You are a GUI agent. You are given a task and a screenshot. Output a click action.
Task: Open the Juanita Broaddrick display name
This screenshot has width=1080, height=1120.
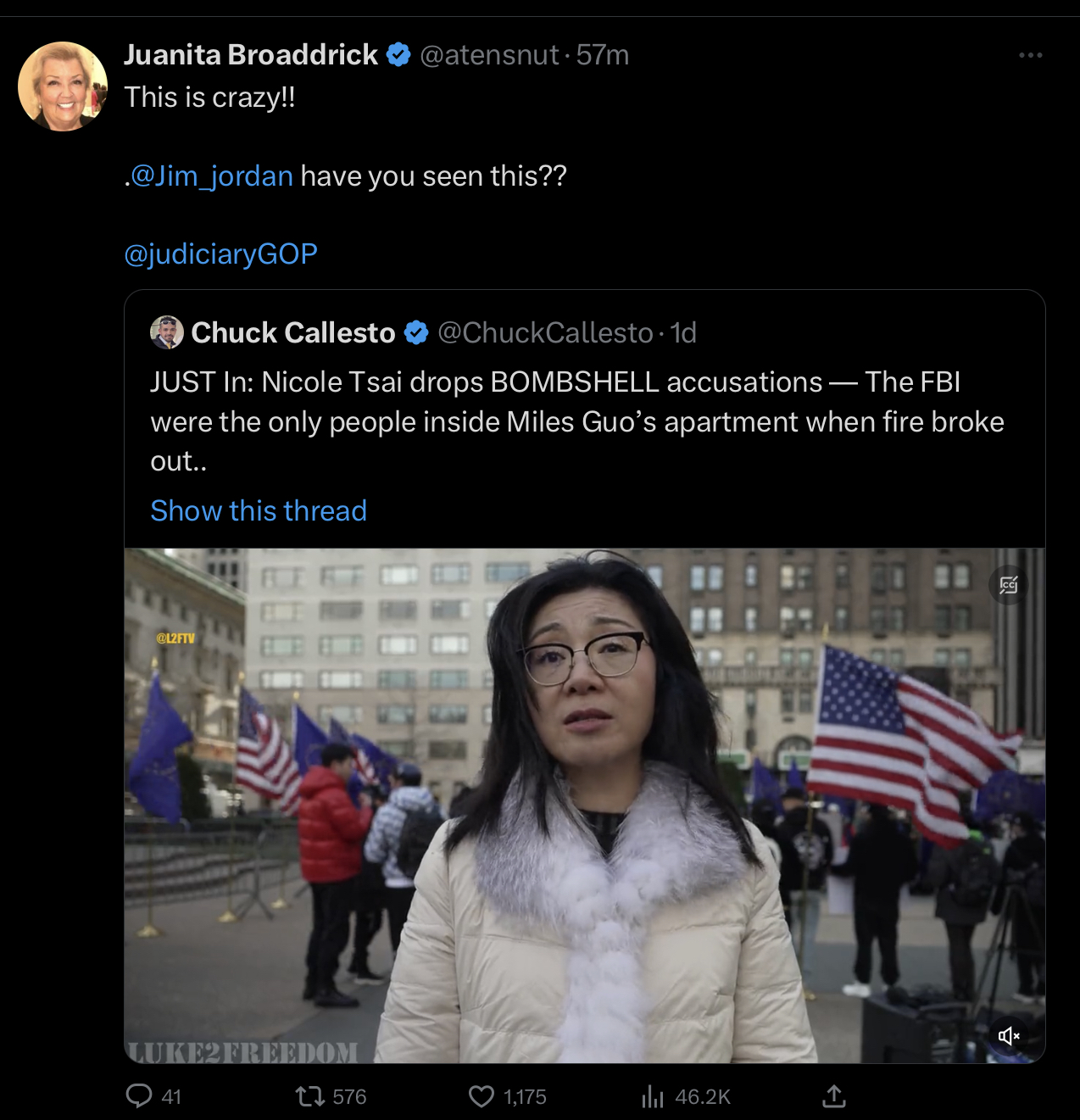click(251, 54)
